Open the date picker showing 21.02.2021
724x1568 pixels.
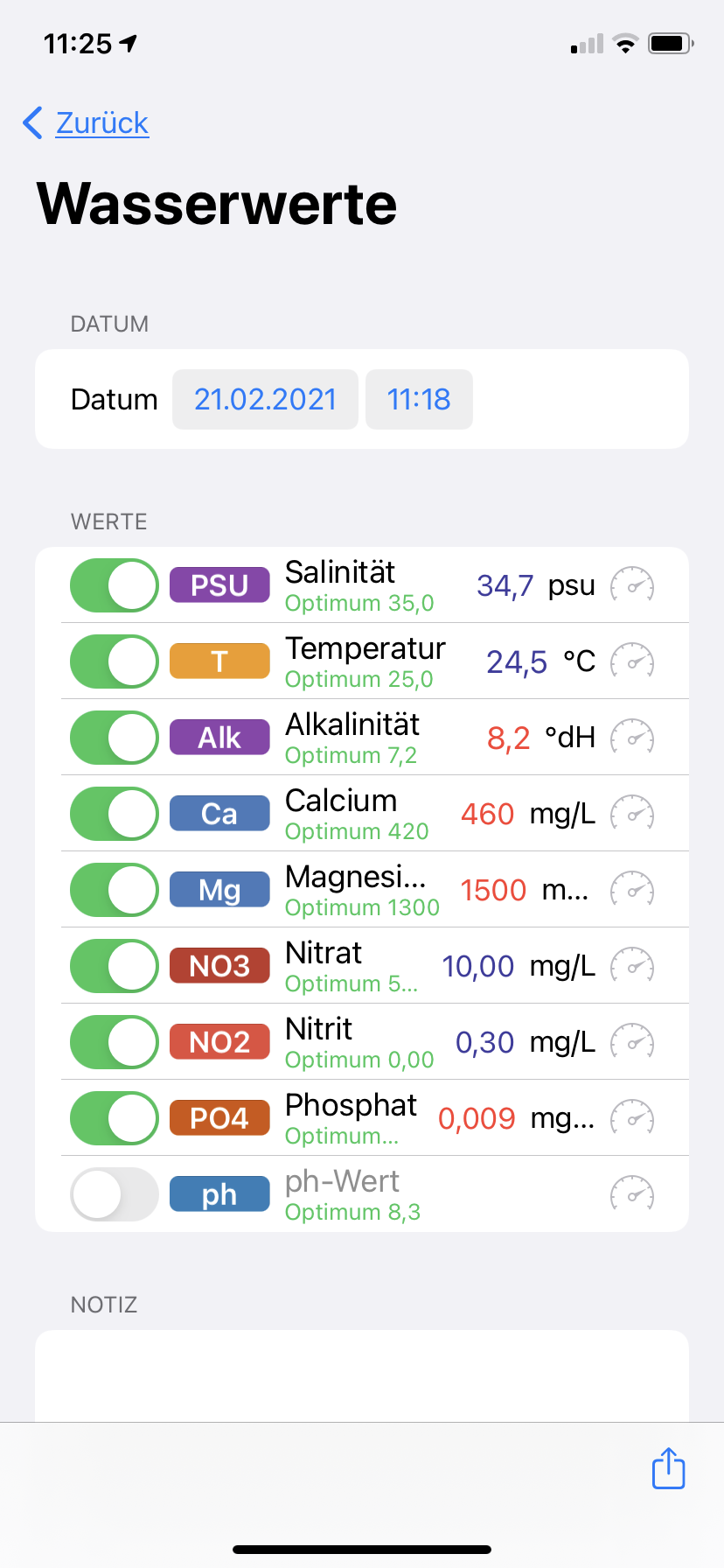[x=265, y=400]
